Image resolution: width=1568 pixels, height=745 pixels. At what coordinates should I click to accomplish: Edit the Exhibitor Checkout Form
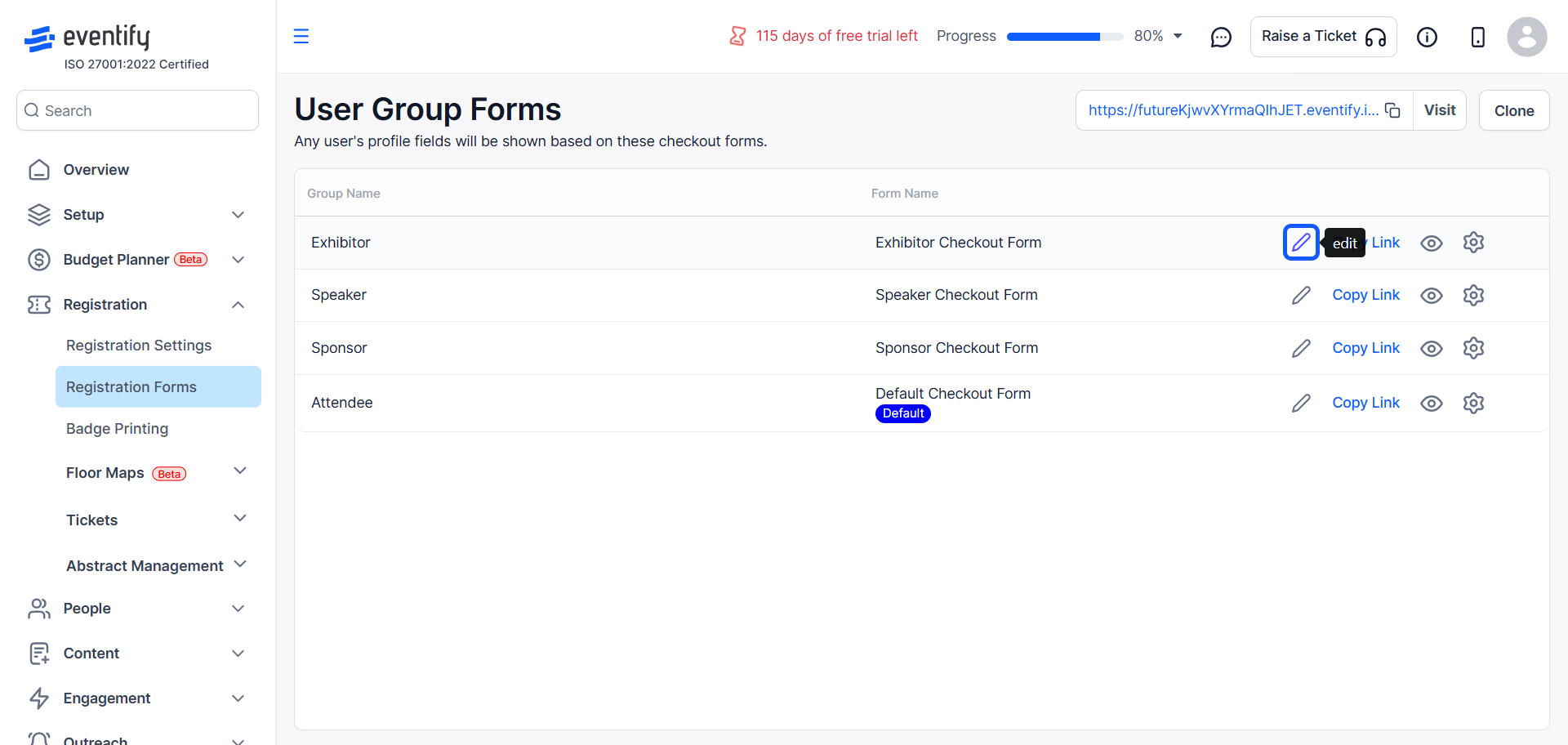(x=1301, y=243)
